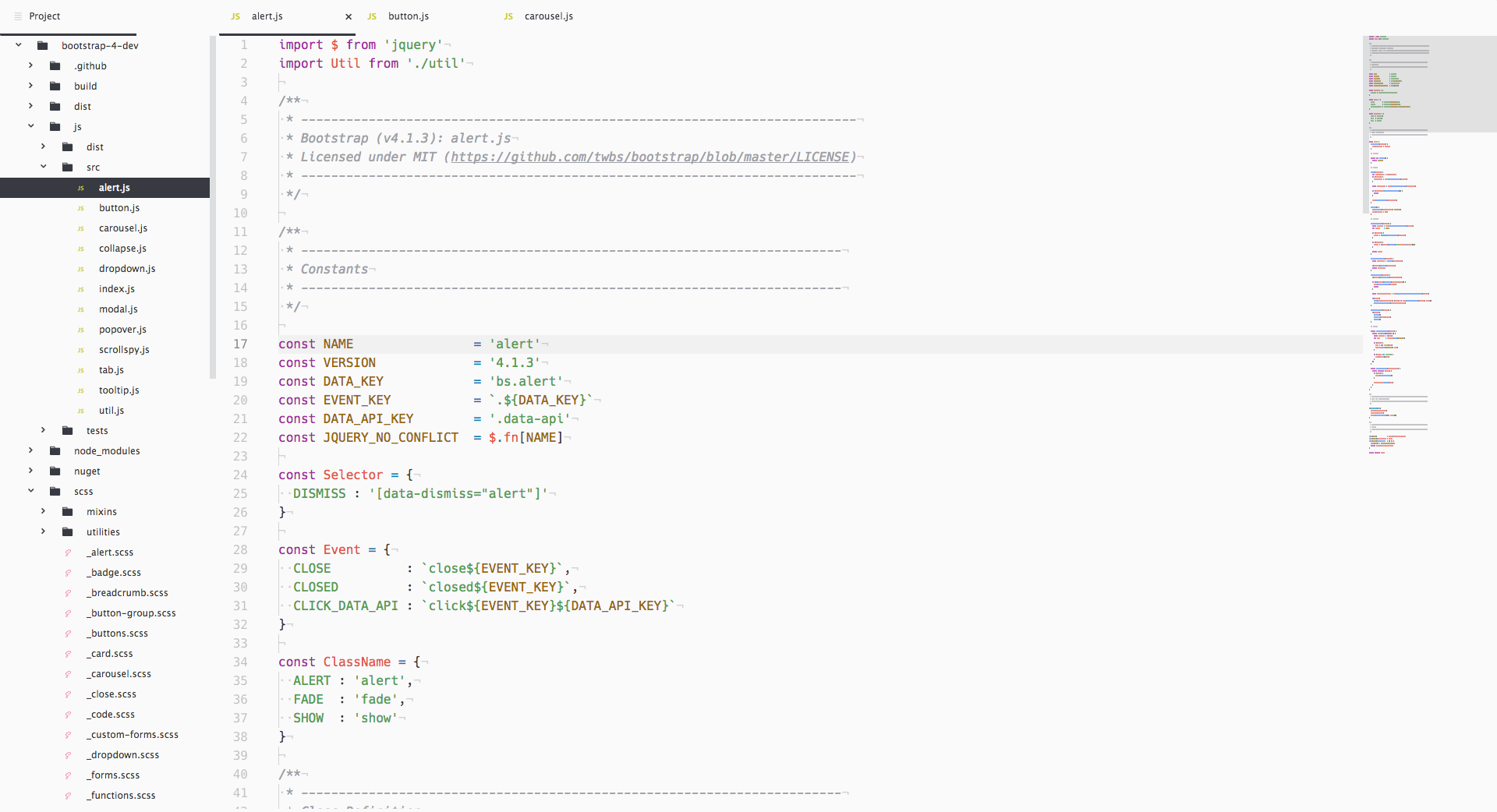The image size is (1497, 812).
Task: Click the Sass icon beside _card.scss
Action: 68,654
